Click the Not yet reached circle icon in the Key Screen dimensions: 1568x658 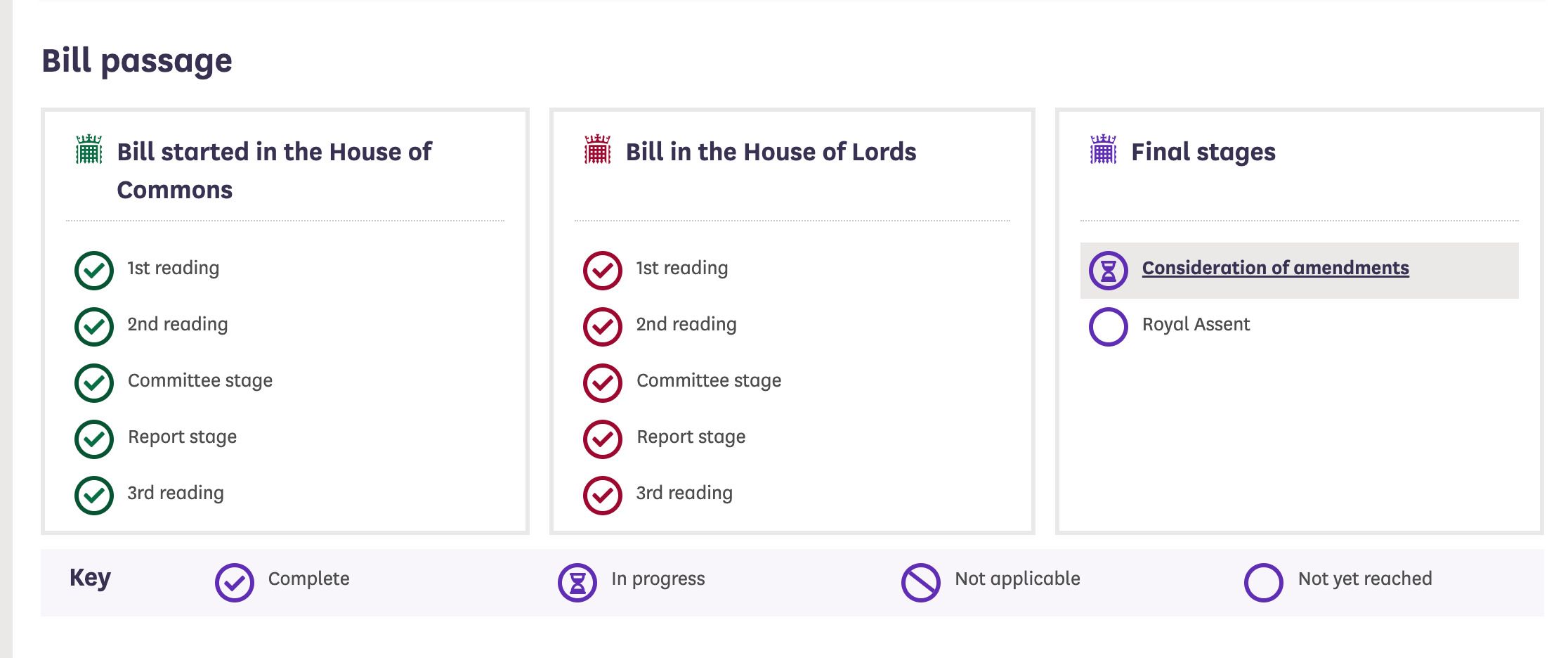tap(1263, 583)
